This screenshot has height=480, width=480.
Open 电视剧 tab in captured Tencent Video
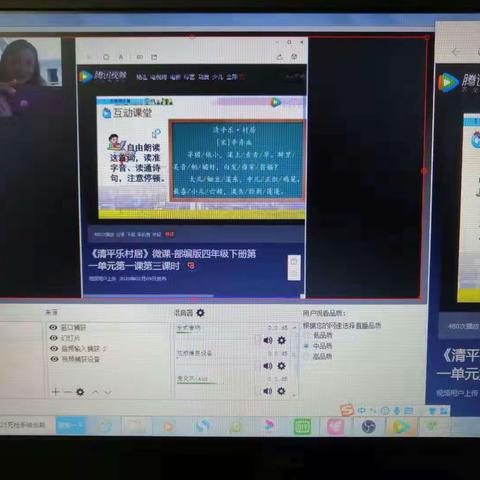pyautogui.click(x=158, y=77)
